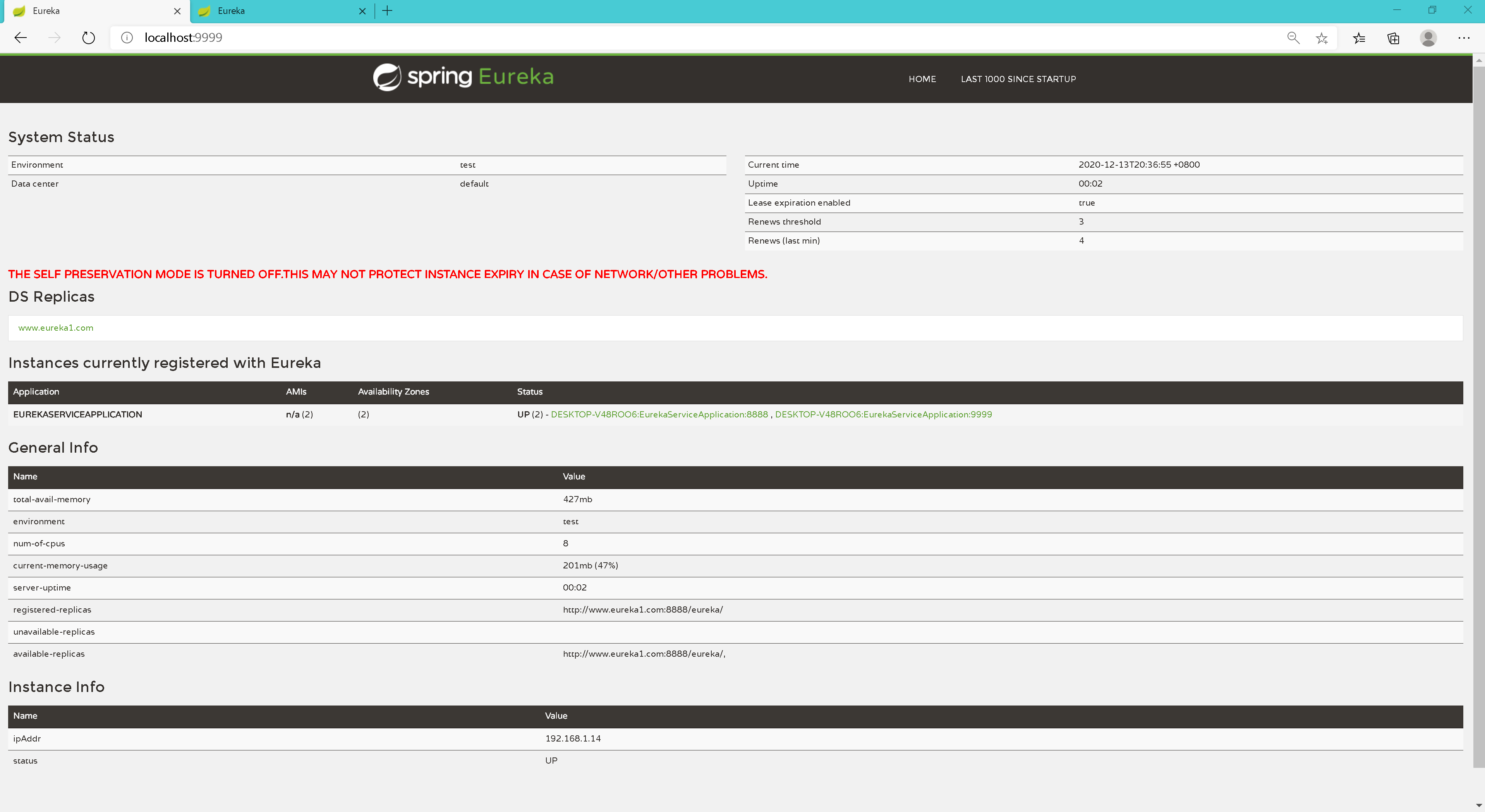
Task: Select the registered-replicas URL value
Action: click(642, 610)
